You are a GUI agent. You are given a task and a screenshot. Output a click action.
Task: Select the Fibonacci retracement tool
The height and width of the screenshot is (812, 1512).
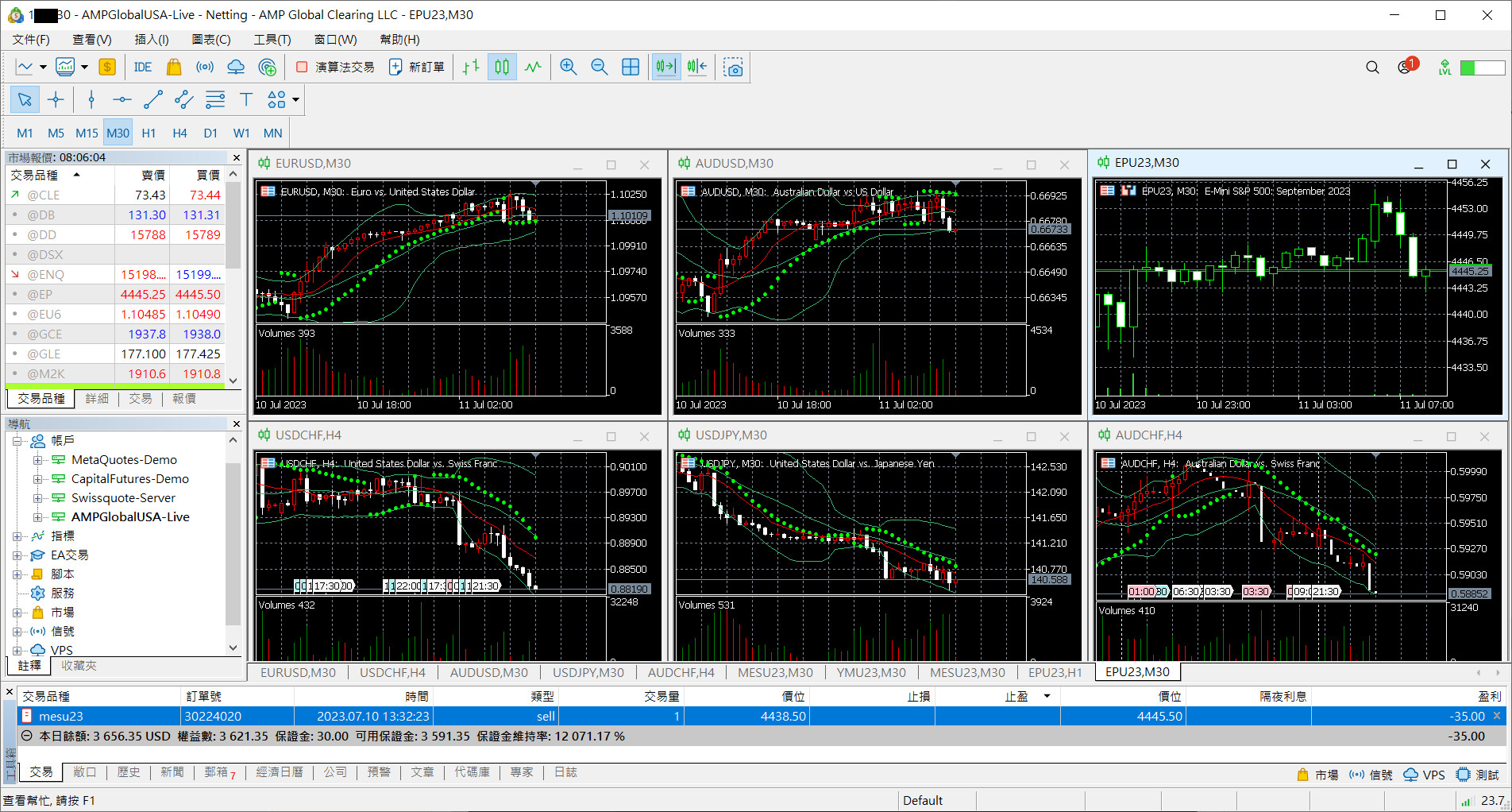pos(215,99)
